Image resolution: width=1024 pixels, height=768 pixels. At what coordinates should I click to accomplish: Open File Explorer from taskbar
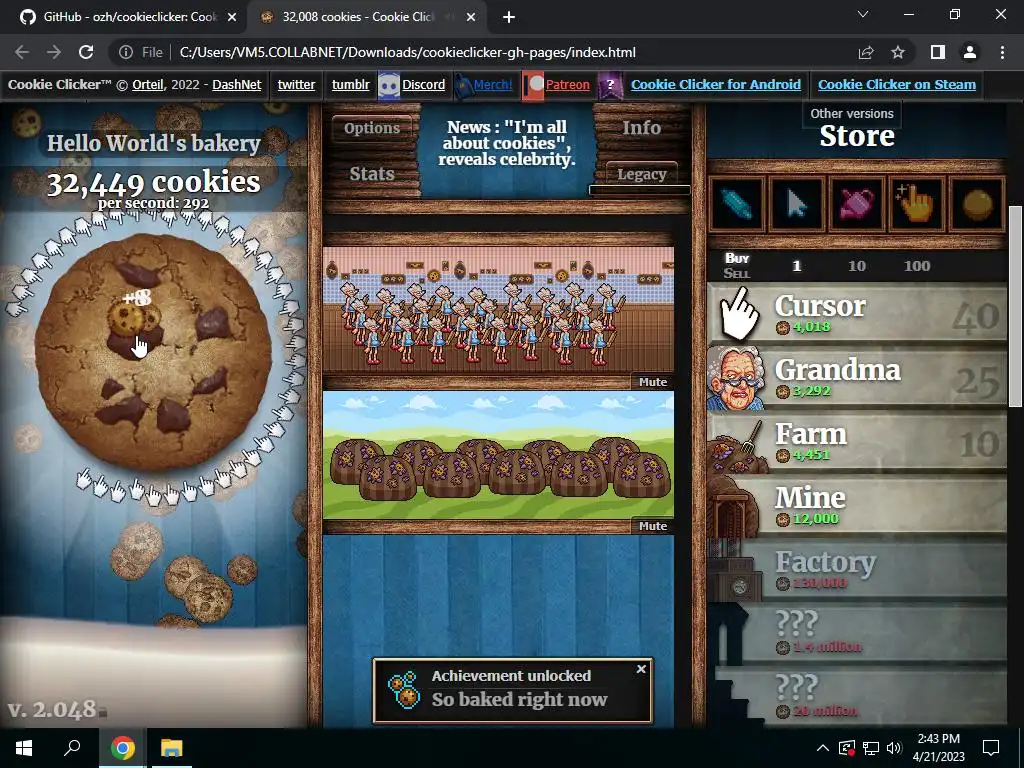tap(172, 748)
